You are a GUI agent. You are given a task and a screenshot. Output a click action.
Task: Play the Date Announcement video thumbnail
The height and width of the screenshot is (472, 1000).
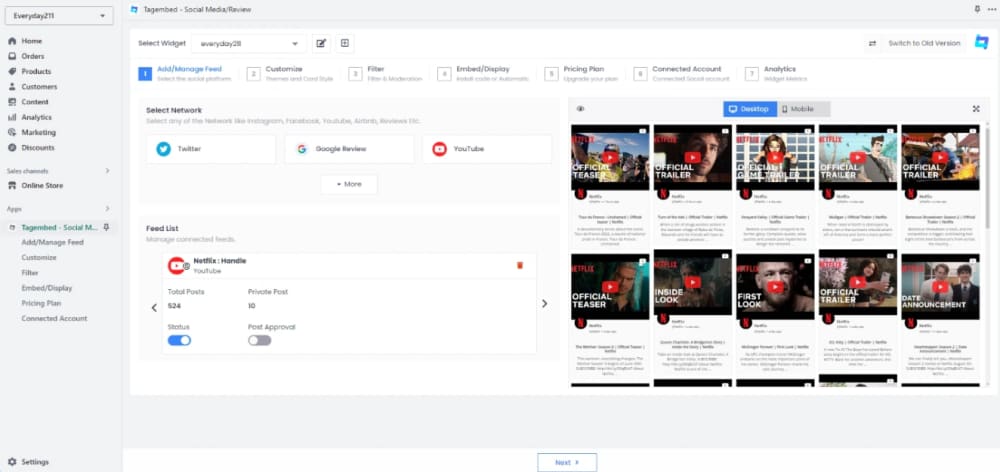click(940, 286)
